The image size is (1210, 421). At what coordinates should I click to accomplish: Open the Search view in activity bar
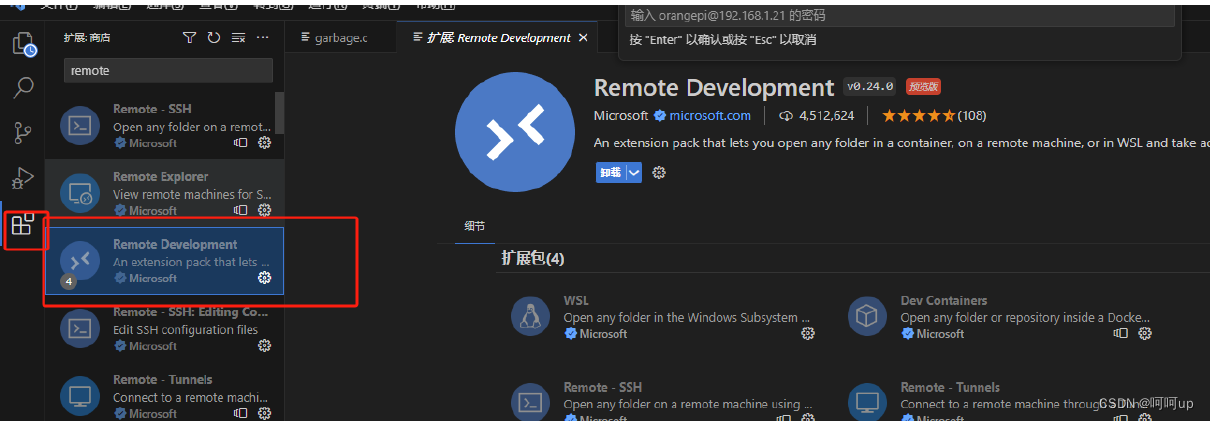(23, 88)
